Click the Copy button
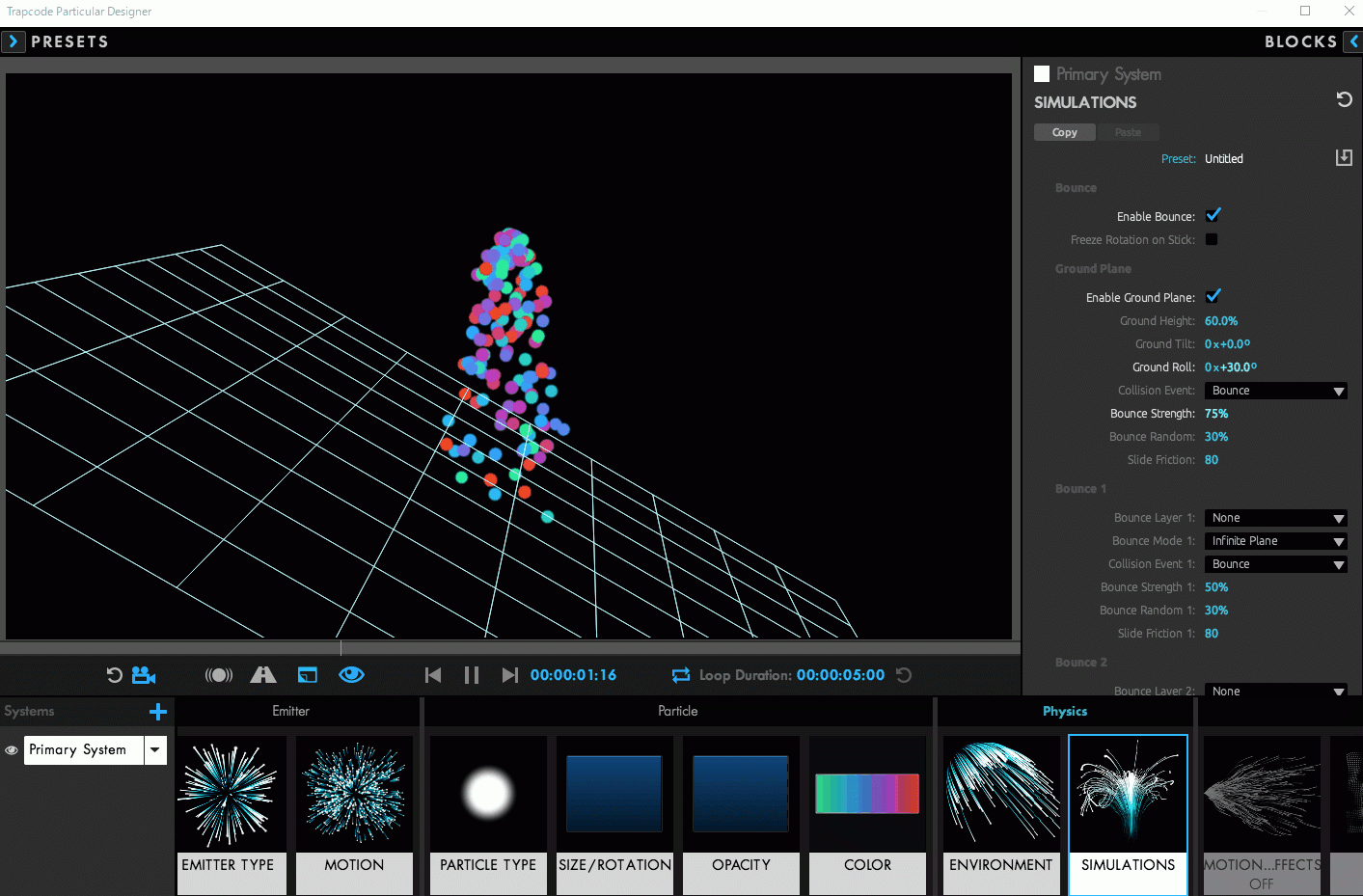The width and height of the screenshot is (1363, 896). pos(1064,132)
